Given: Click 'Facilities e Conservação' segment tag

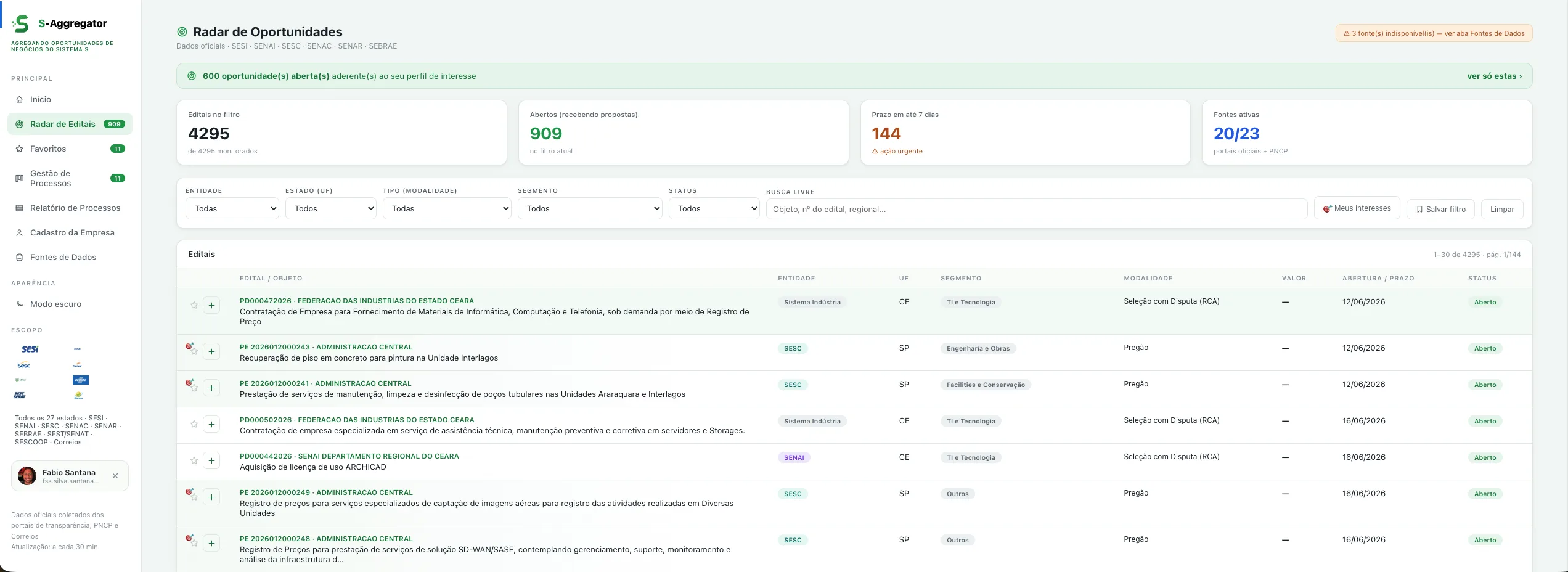Looking at the screenshot, I should click(986, 385).
